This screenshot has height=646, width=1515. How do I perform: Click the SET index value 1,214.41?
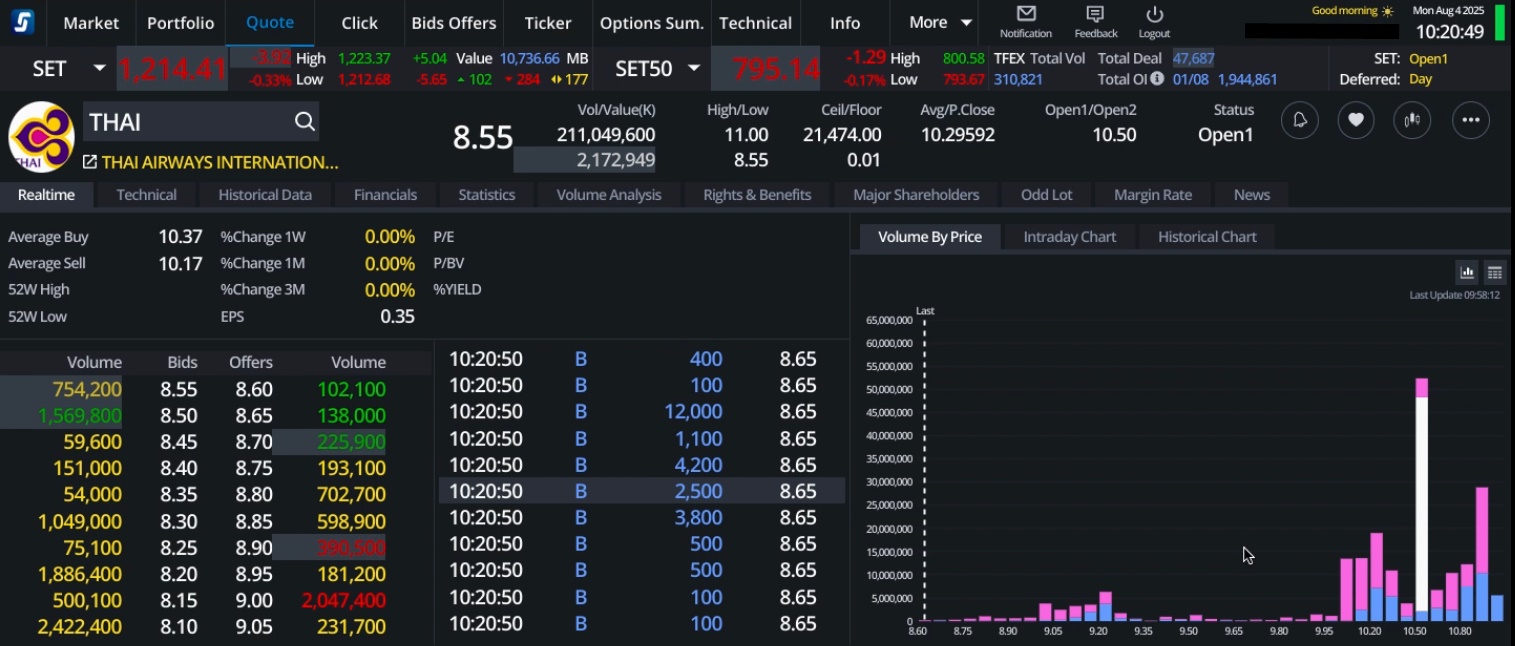173,69
